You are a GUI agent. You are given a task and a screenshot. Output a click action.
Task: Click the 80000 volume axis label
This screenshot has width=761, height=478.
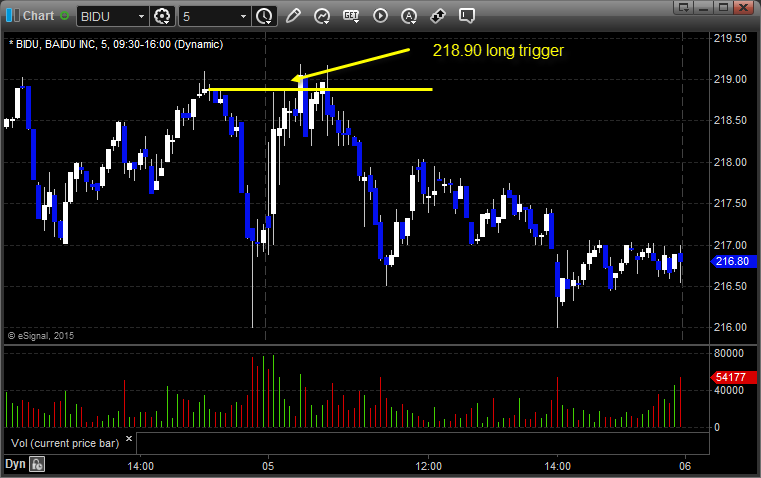[728, 353]
